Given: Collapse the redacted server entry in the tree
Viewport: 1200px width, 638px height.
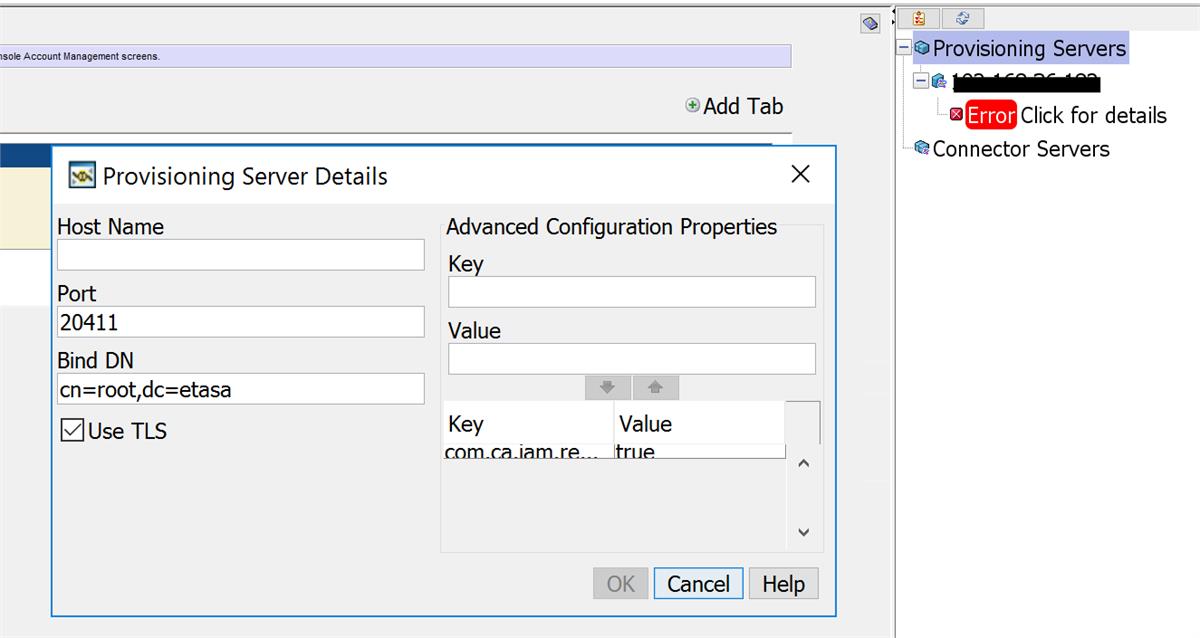Looking at the screenshot, I should point(920,82).
